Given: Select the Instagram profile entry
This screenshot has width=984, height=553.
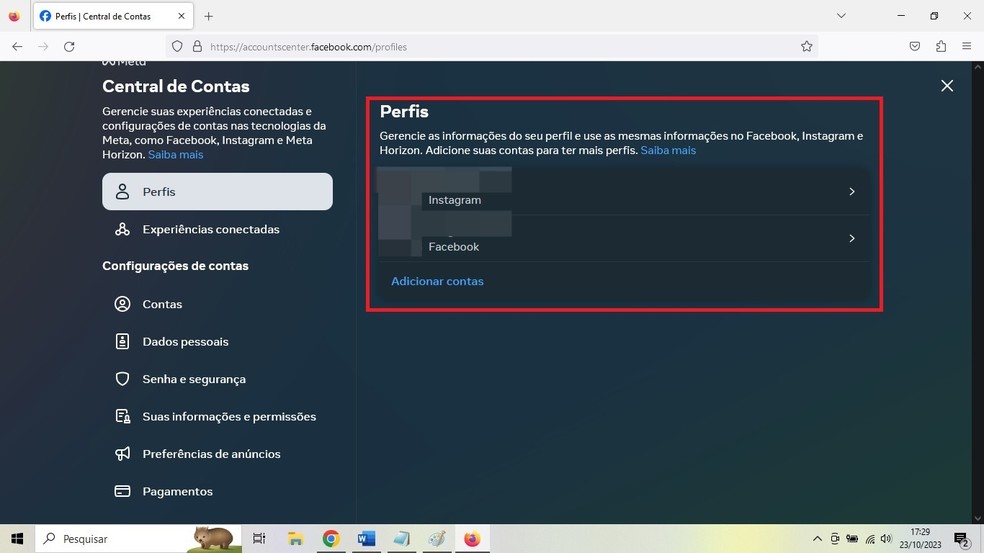Looking at the screenshot, I should click(x=624, y=191).
